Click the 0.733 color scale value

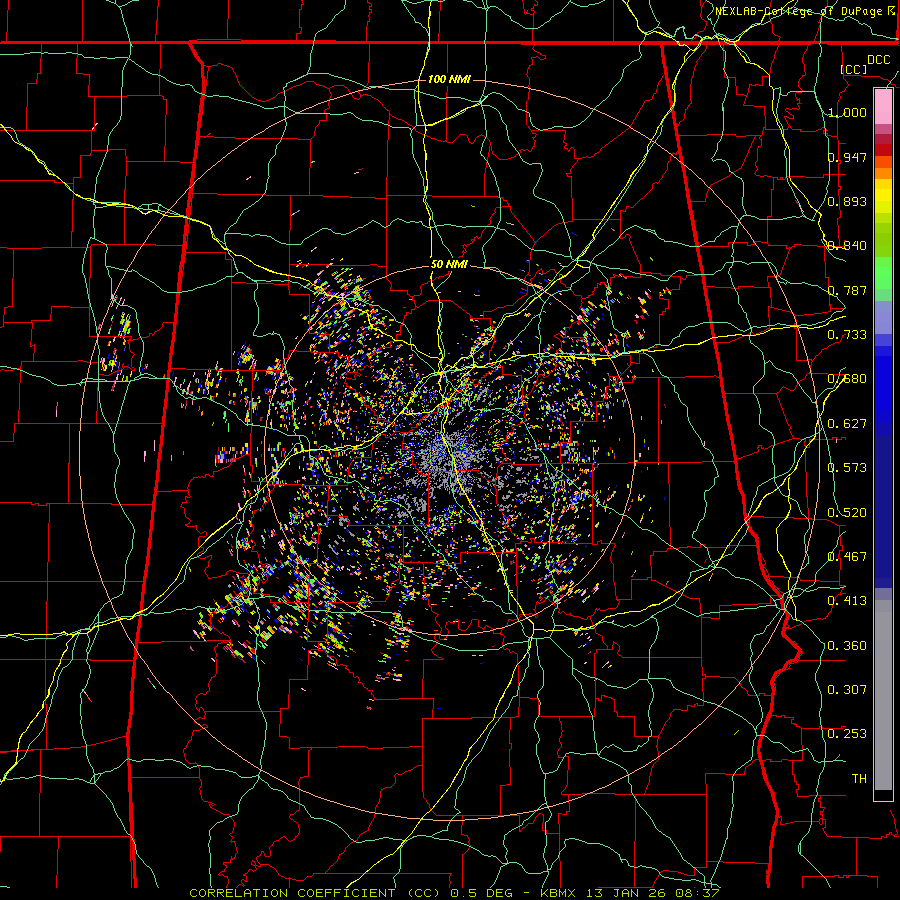(847, 335)
